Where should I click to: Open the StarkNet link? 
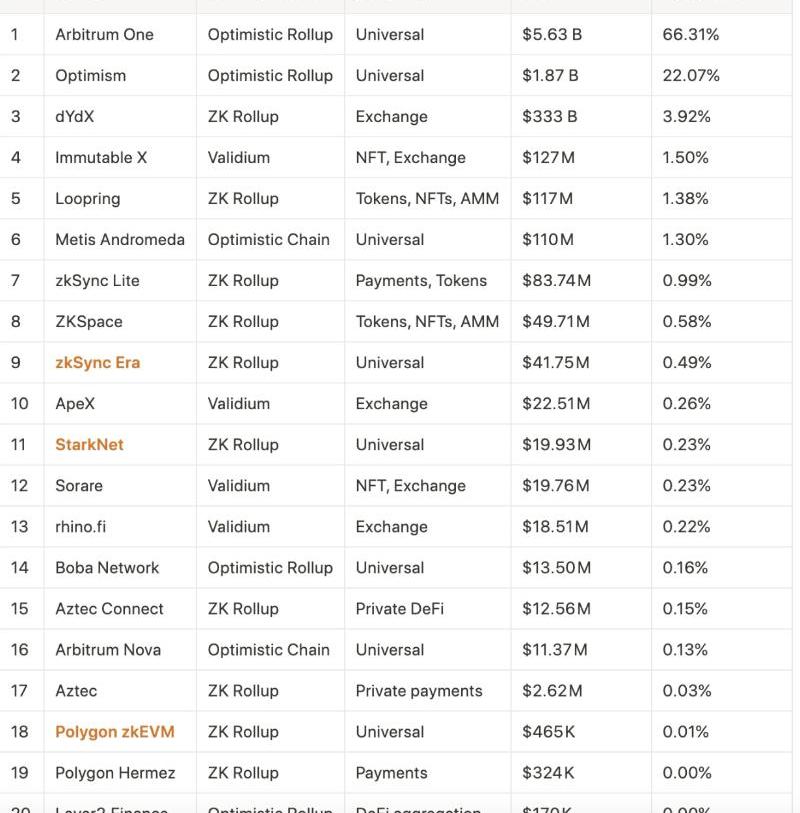tap(89, 444)
